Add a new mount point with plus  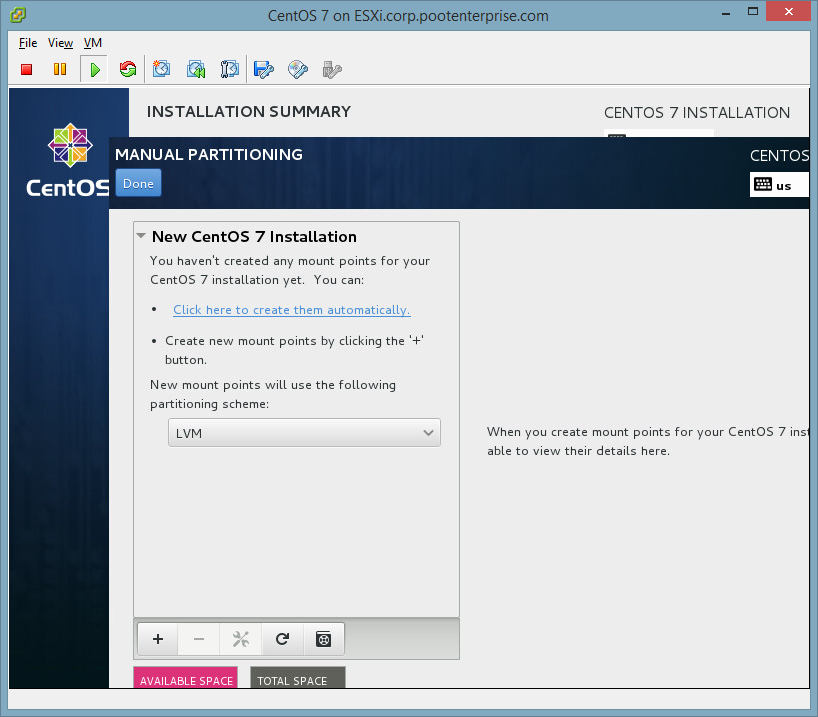[x=158, y=639]
